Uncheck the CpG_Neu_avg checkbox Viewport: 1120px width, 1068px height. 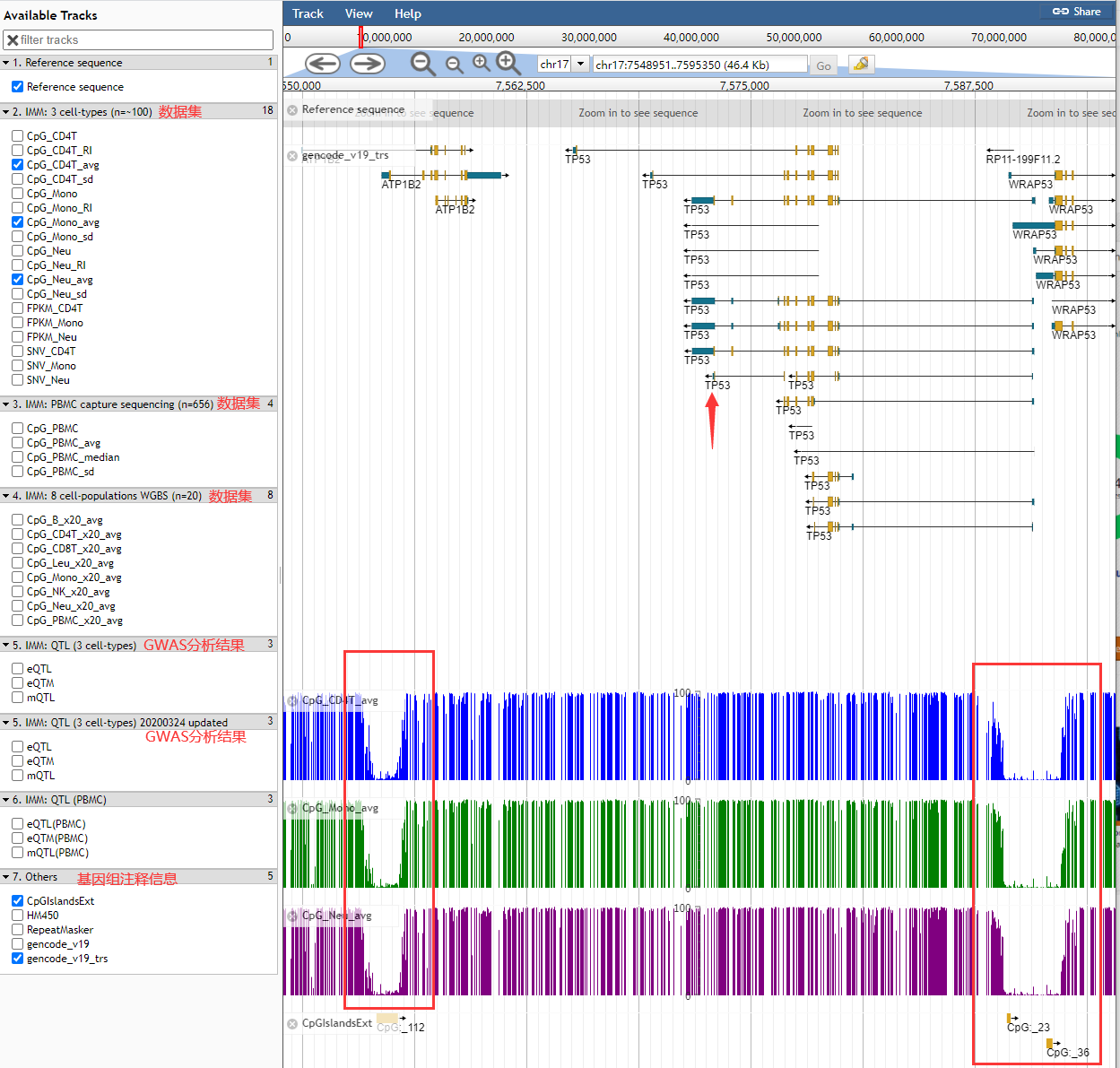pos(17,280)
